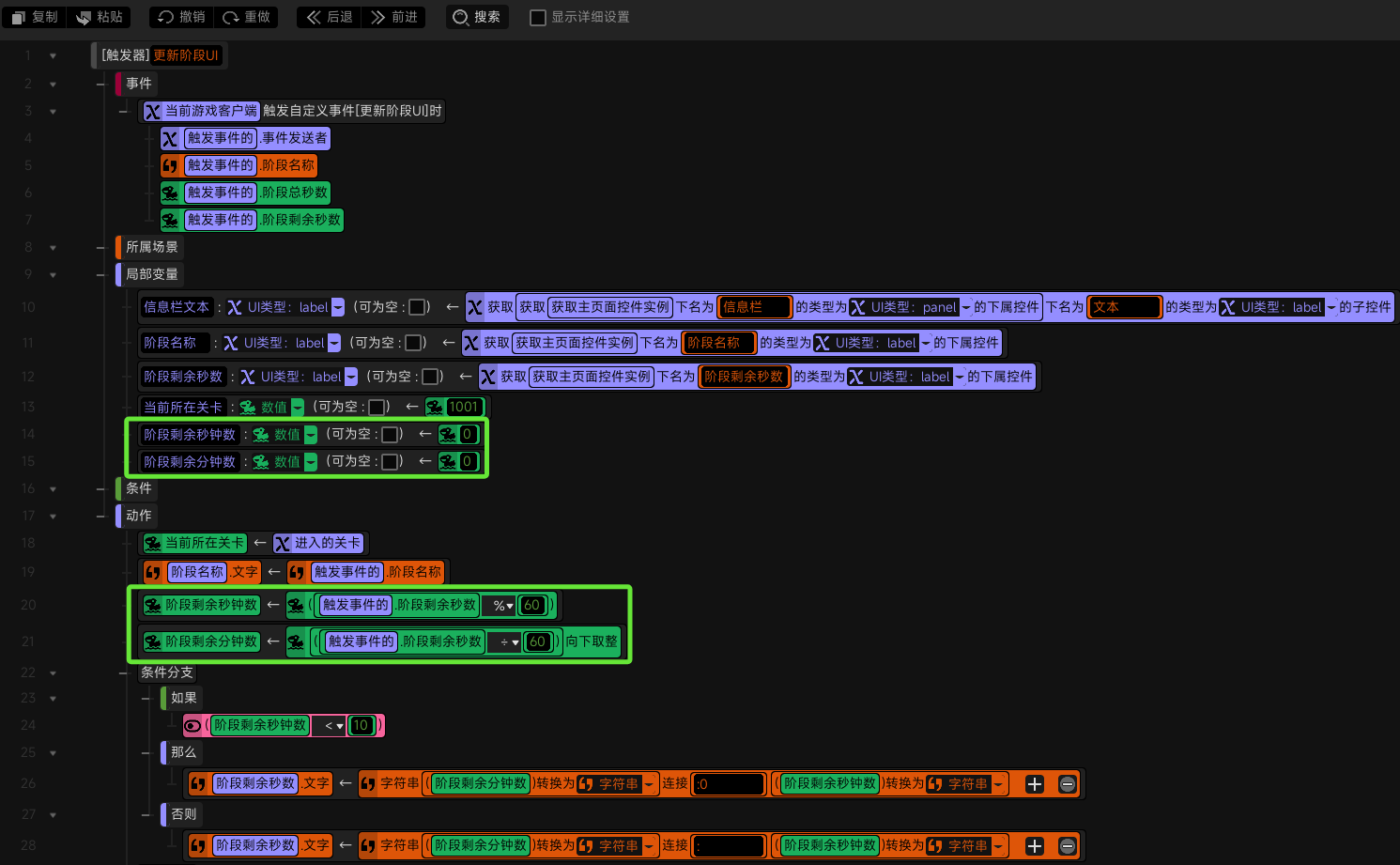Collapse the 局部变量 section arrow
This screenshot has width=1400, height=865.
(53, 274)
